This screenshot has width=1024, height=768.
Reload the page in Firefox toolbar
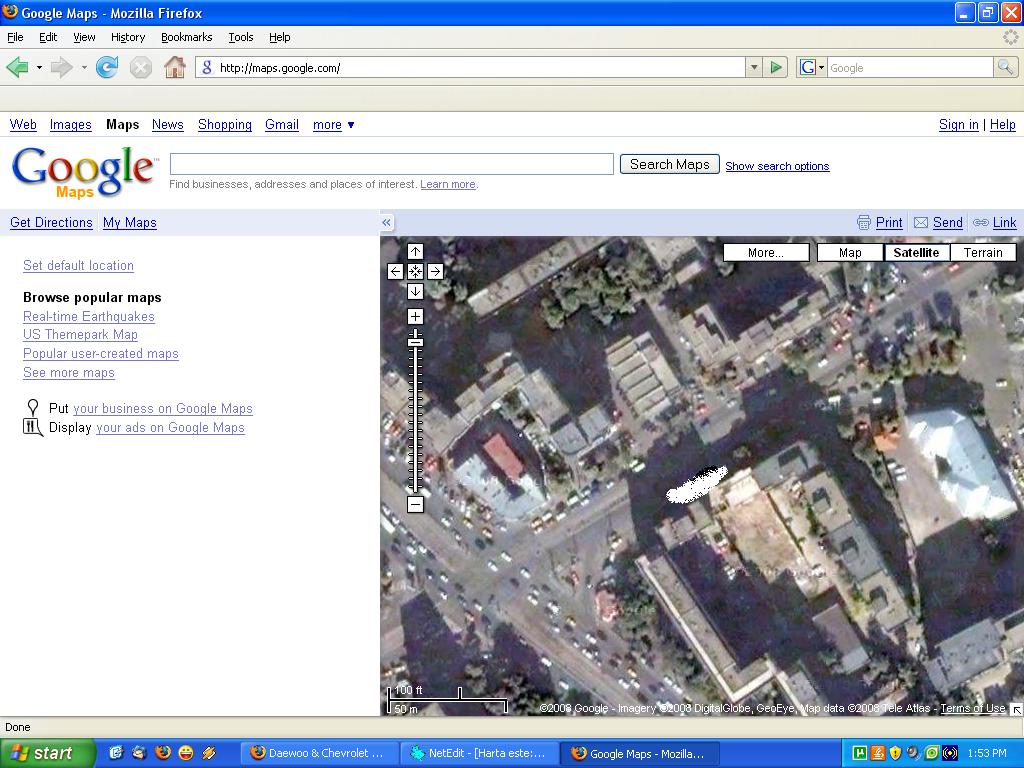click(x=107, y=67)
